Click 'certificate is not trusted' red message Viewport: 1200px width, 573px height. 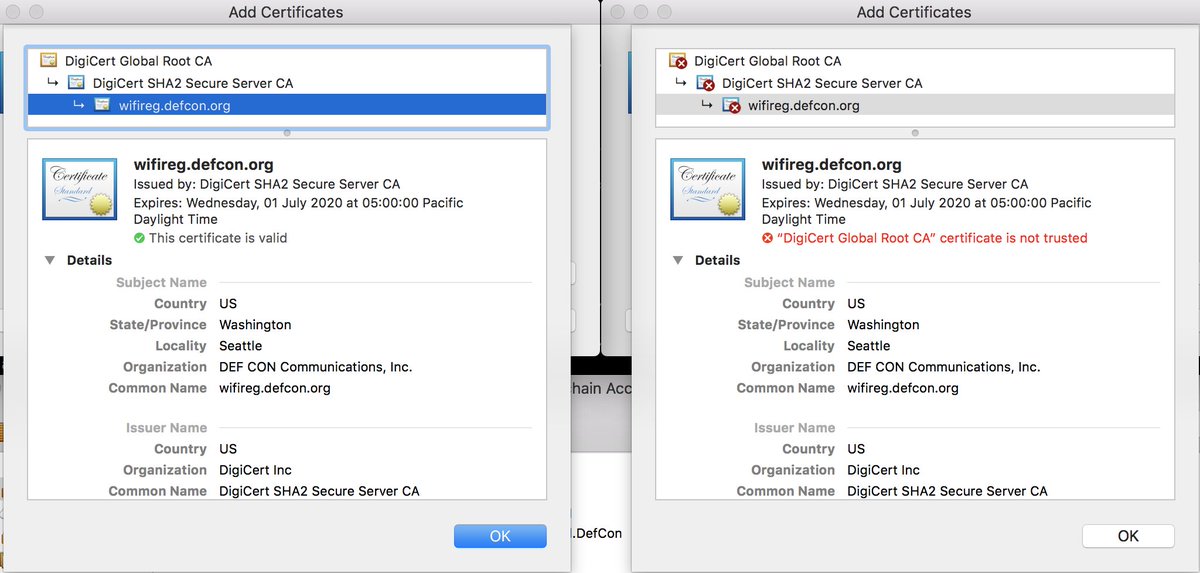click(932, 238)
